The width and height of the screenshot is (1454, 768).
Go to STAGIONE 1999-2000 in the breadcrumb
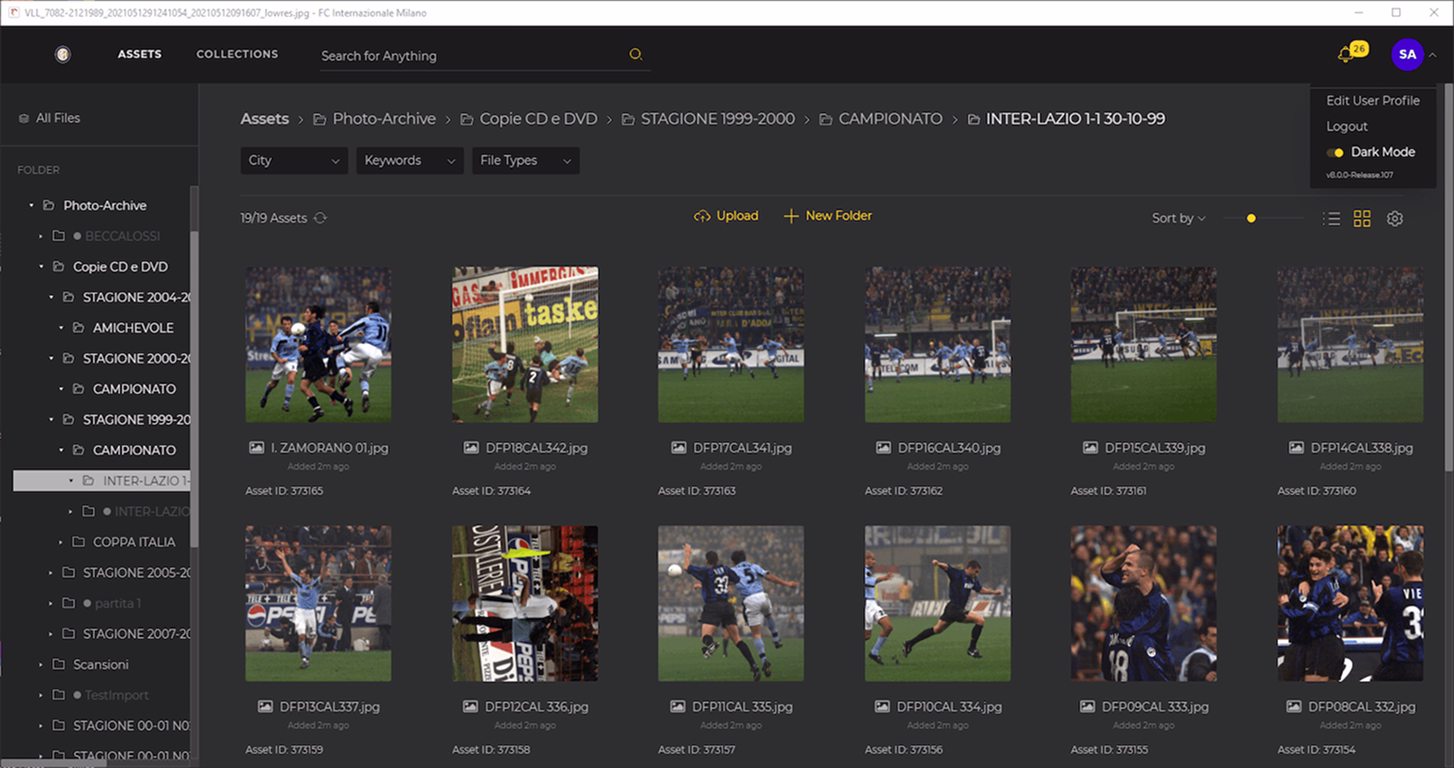717,119
